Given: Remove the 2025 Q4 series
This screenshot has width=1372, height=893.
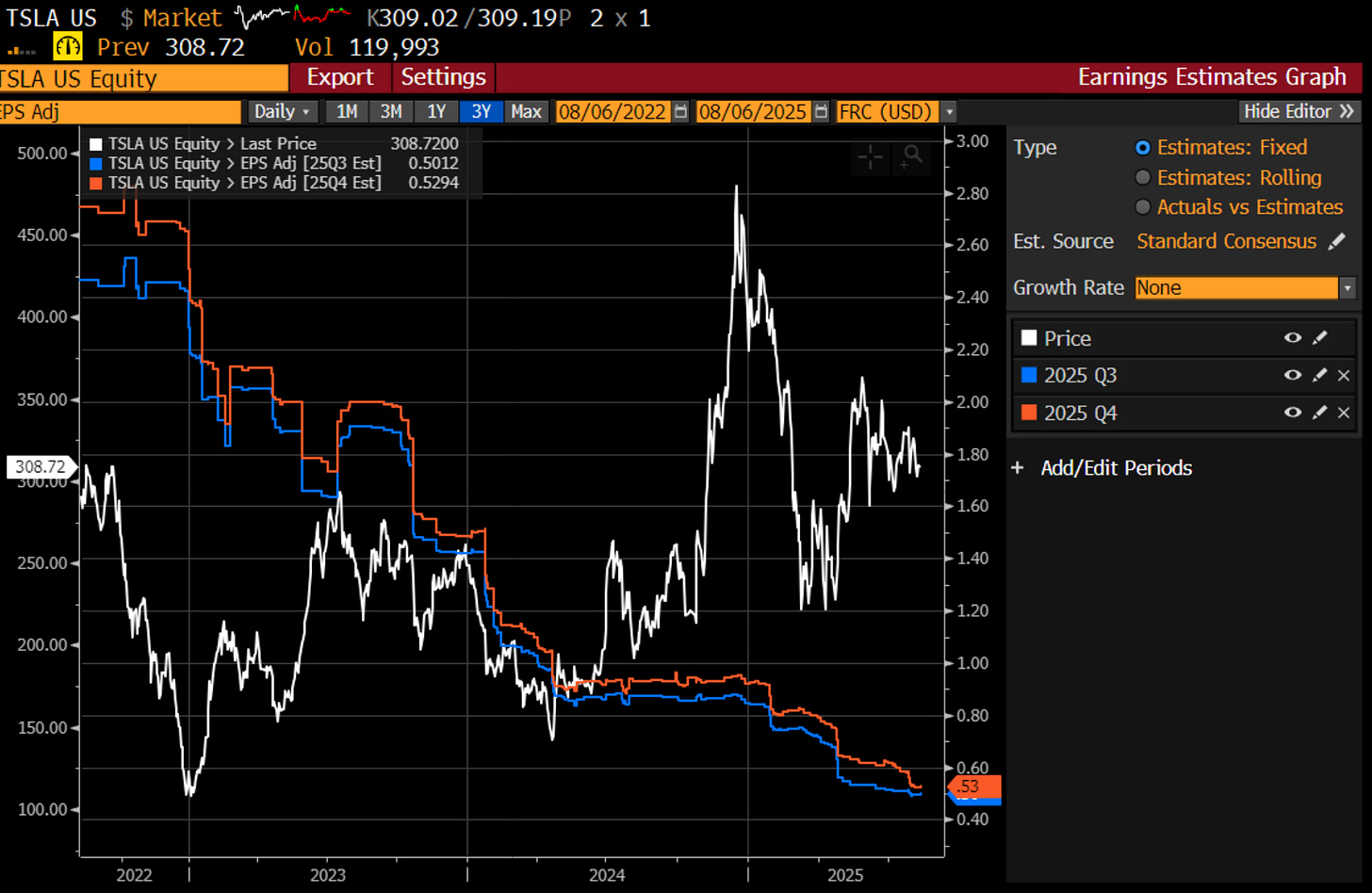Looking at the screenshot, I should [x=1344, y=413].
